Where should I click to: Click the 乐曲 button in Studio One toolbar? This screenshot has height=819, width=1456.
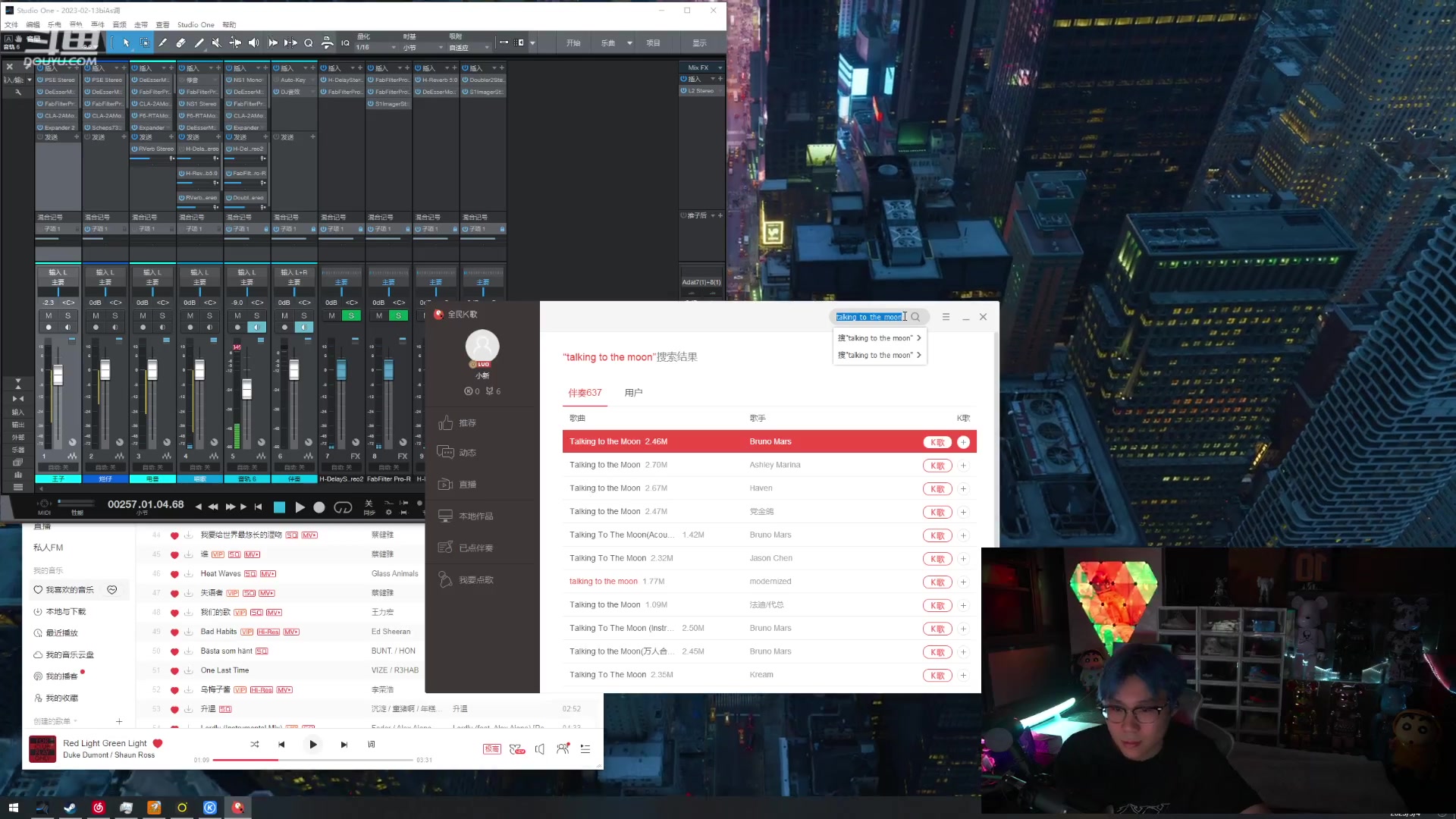coord(608,43)
